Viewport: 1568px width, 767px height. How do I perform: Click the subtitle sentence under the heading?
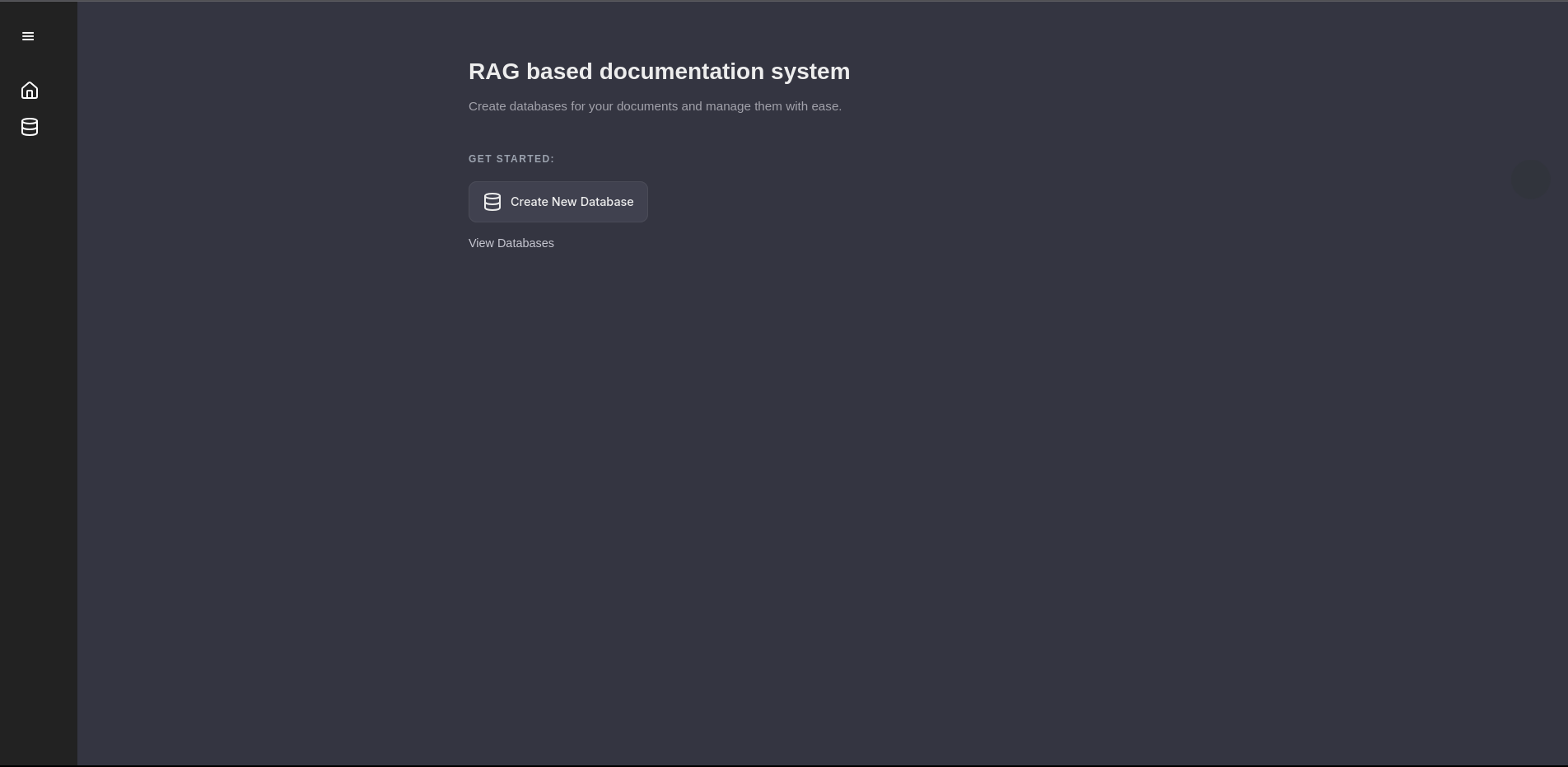click(x=655, y=106)
